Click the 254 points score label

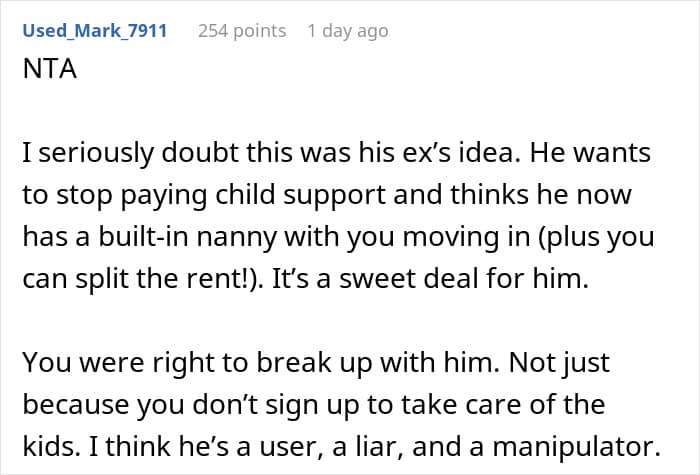tap(242, 31)
